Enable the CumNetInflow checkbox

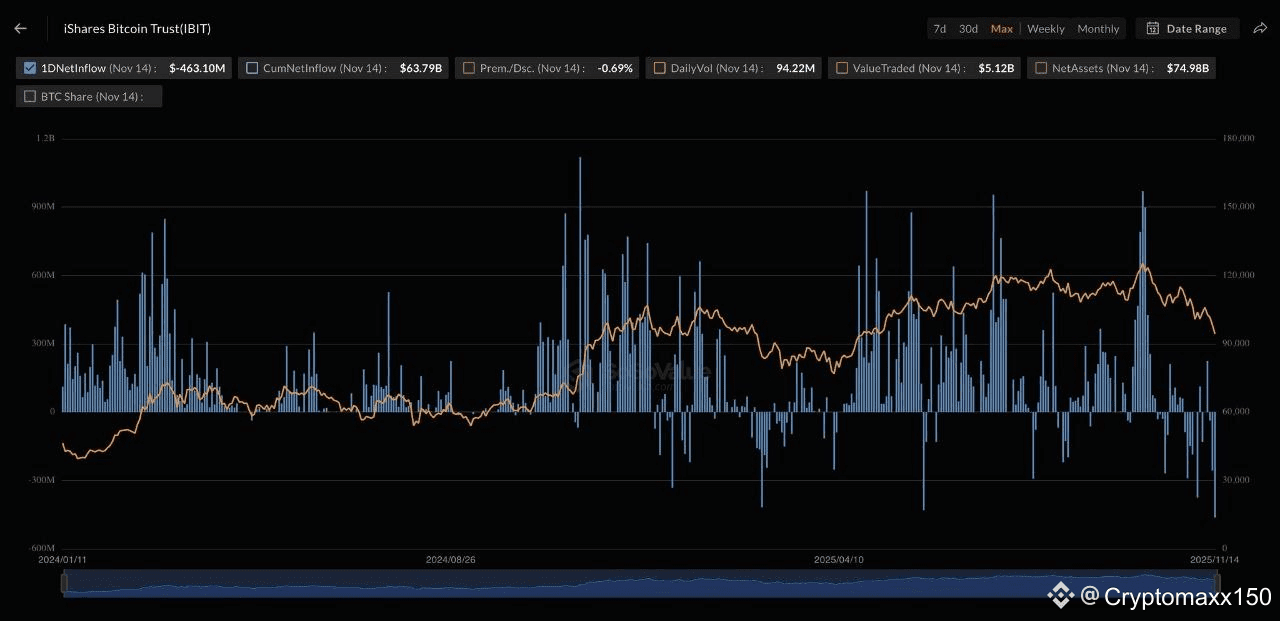(x=252, y=69)
